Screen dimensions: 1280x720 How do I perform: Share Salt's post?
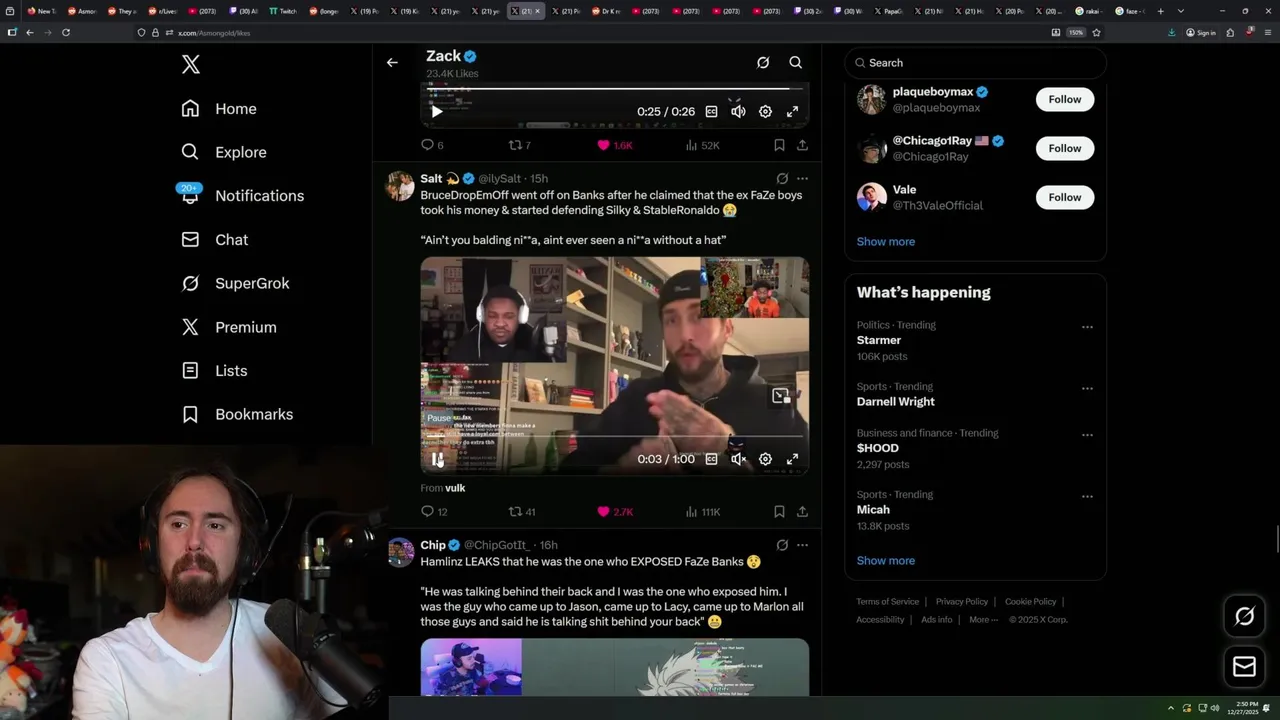[802, 511]
